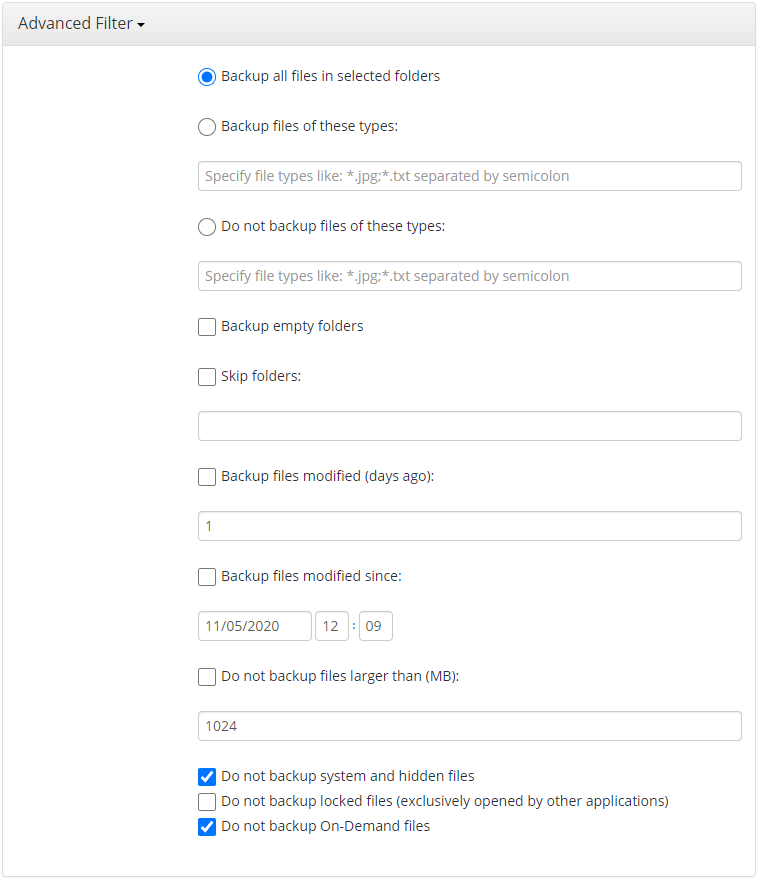Focus the include file types text field
The height and width of the screenshot is (880, 762).
point(470,176)
